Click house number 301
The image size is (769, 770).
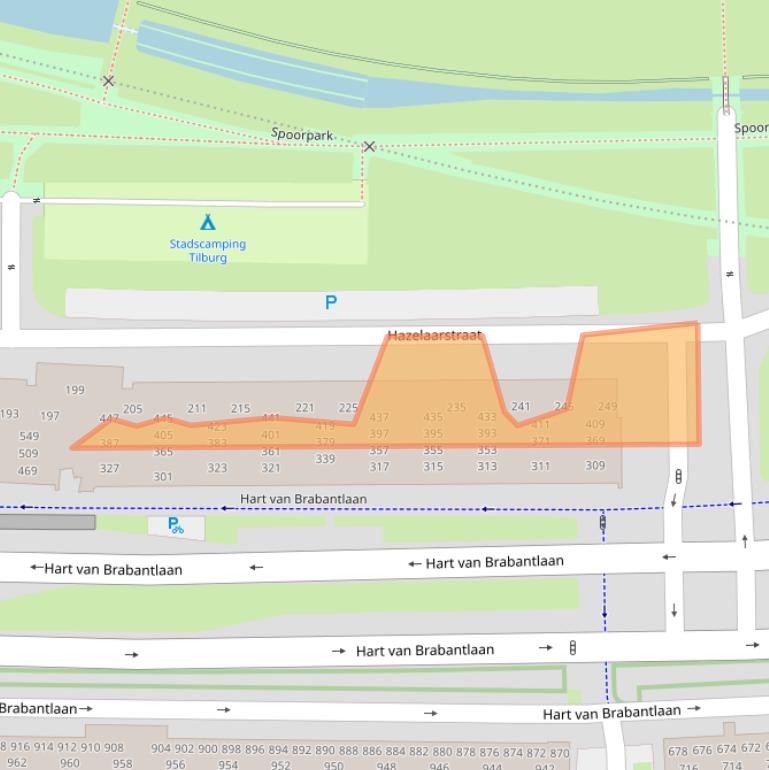pos(162,477)
